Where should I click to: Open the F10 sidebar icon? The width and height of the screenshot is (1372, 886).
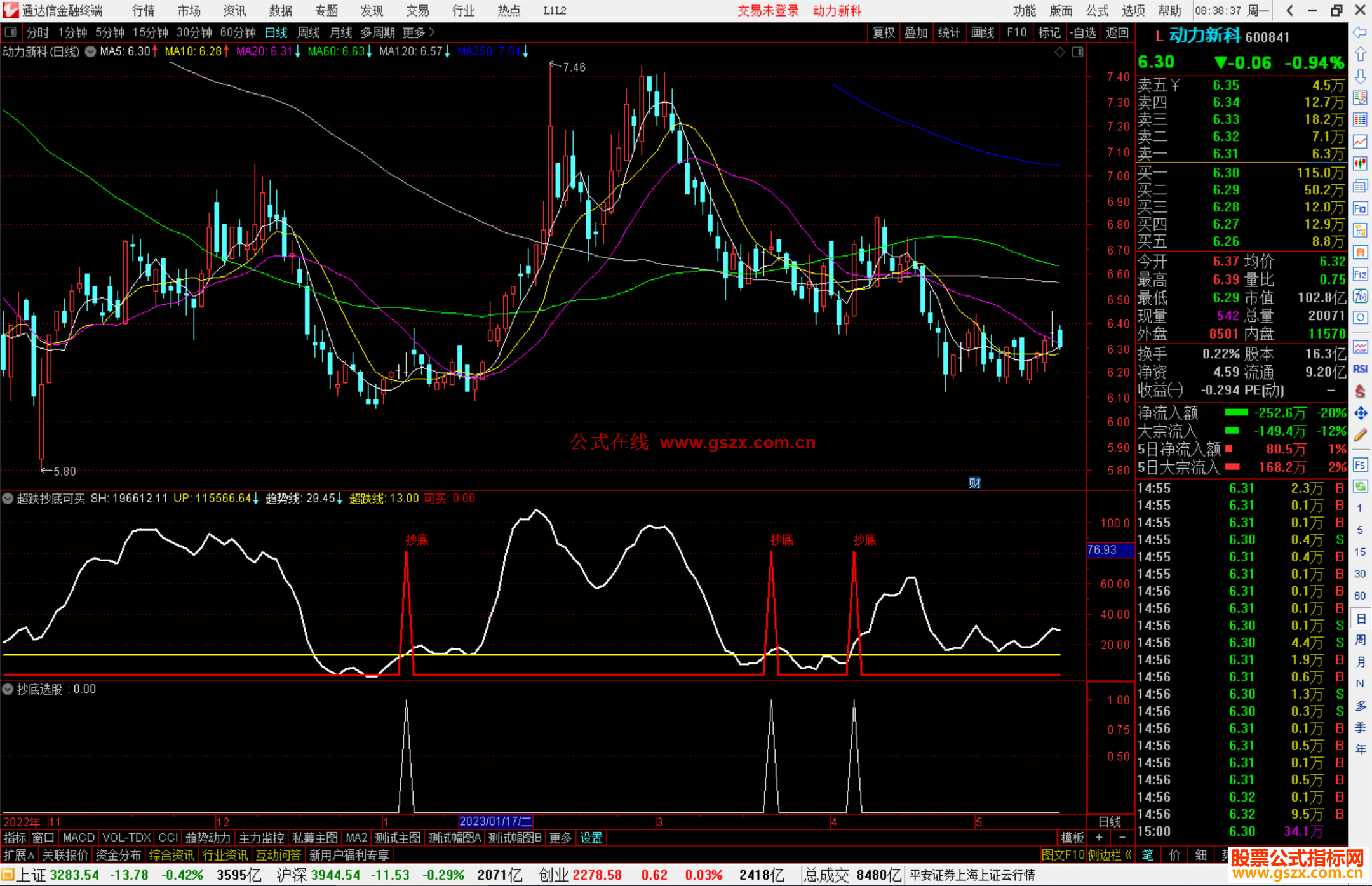click(x=1360, y=209)
